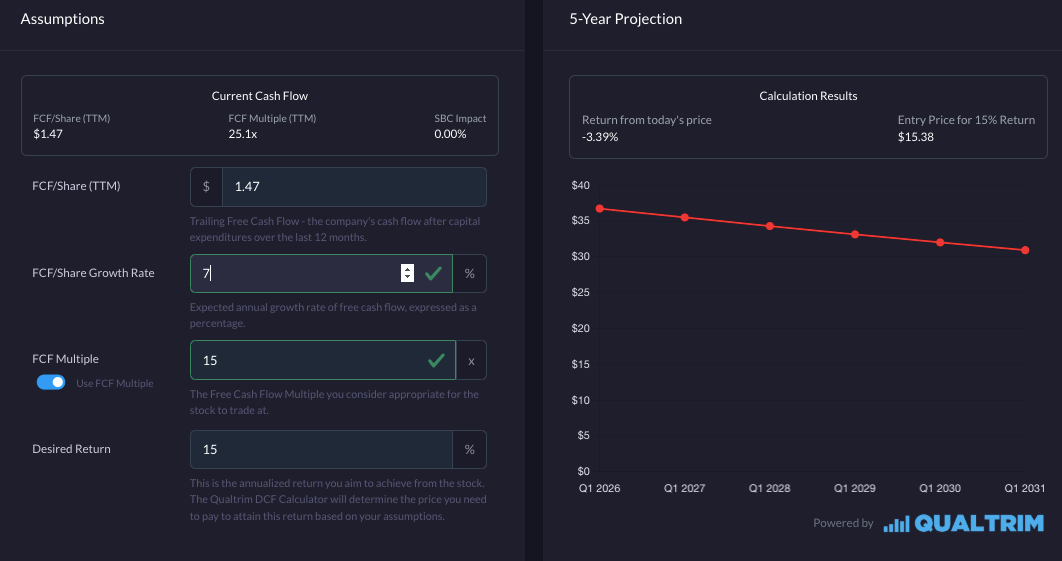
Task: Click the Q1 2030 point on the red line
Action: [940, 242]
